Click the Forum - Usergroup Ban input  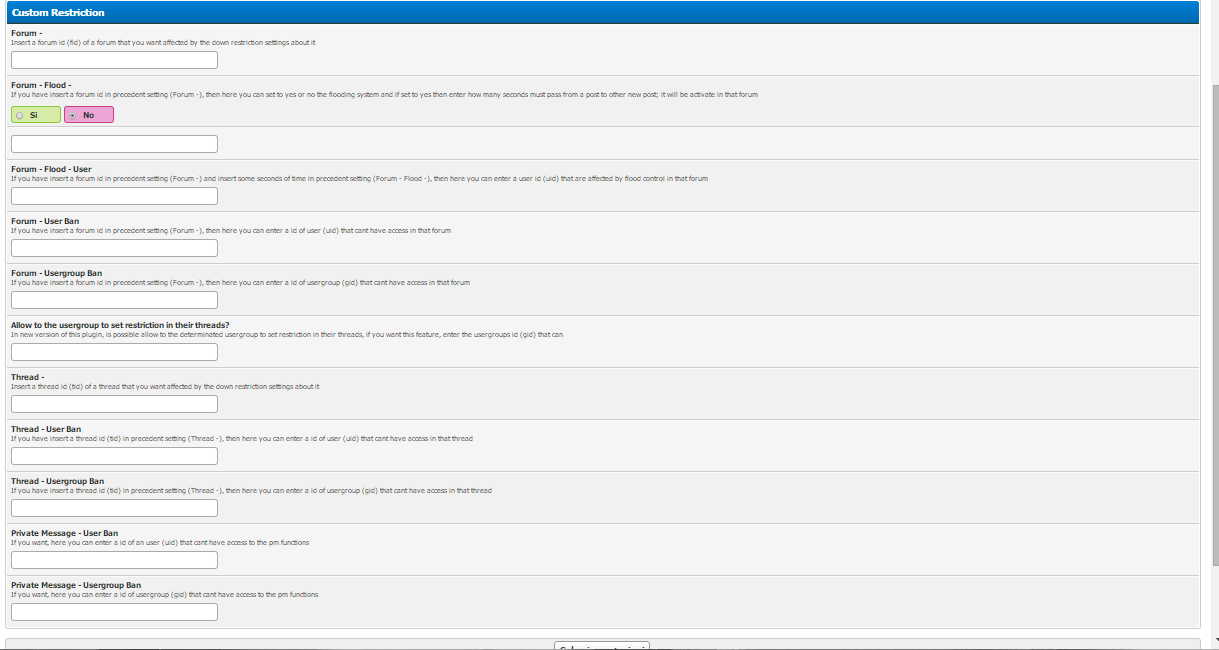coord(114,300)
